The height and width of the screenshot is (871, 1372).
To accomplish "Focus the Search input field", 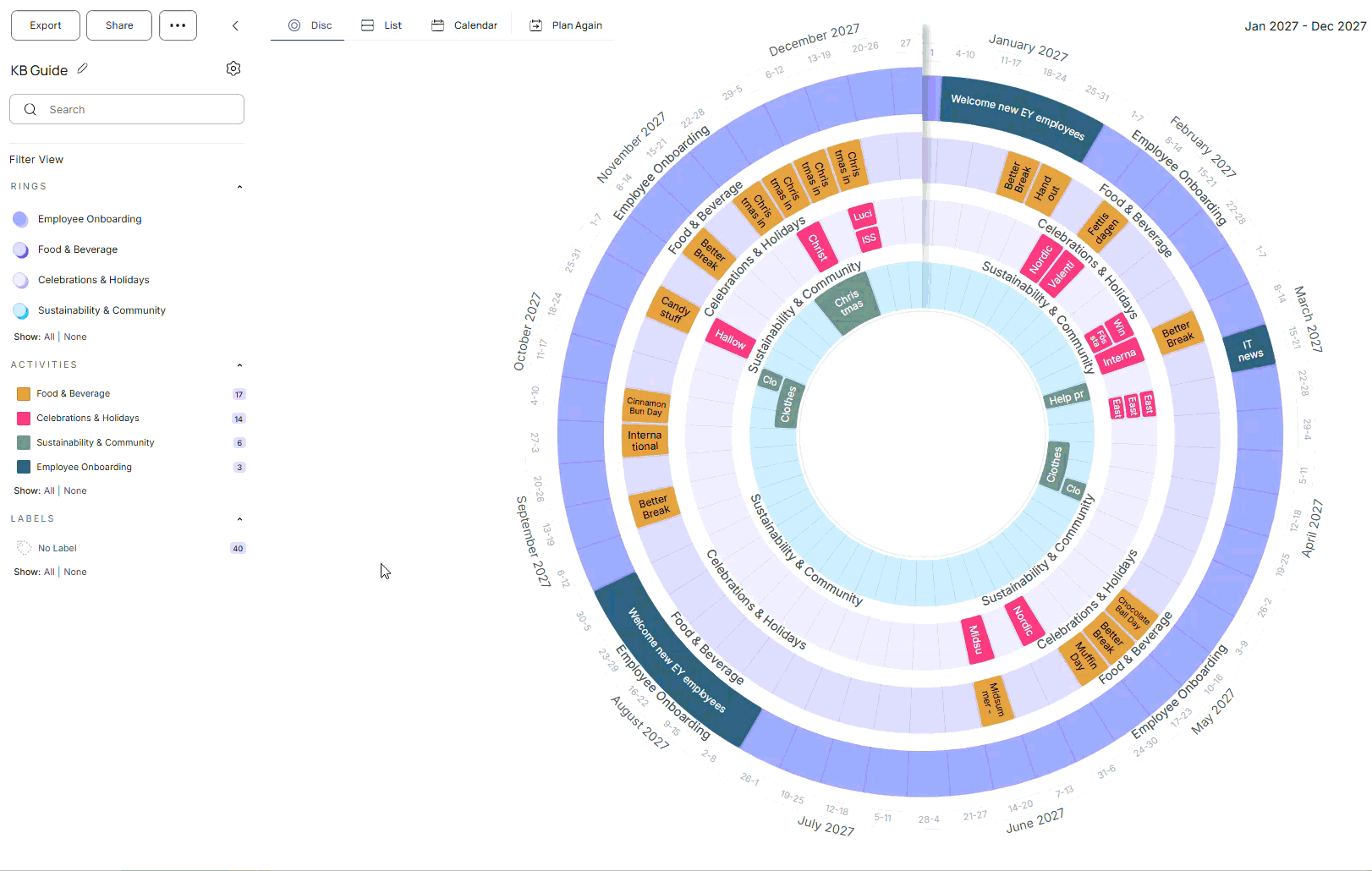I will point(127,109).
